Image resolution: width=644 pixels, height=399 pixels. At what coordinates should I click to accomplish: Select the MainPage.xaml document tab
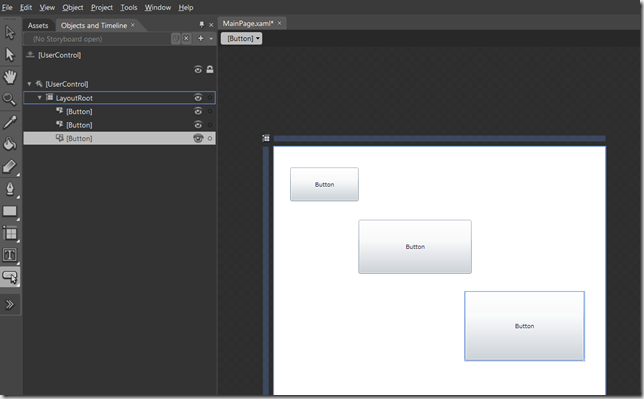point(248,23)
